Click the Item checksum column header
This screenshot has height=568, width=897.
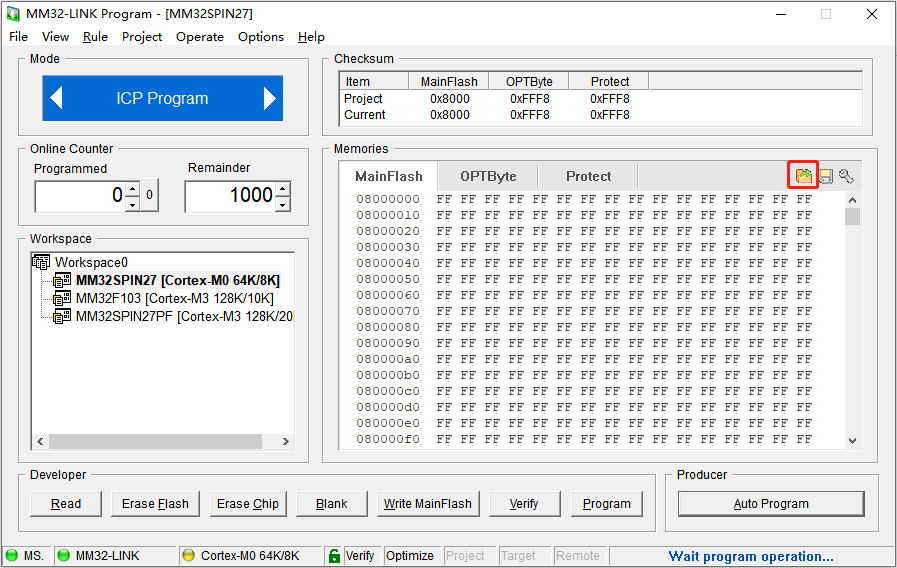374,81
